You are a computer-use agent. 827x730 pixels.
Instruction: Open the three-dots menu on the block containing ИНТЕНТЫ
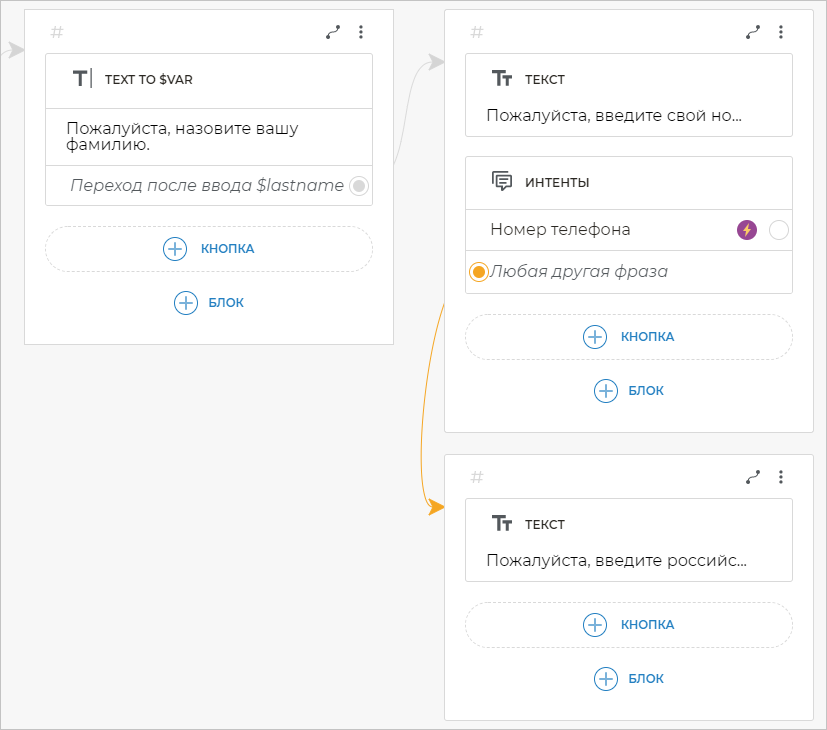tap(781, 32)
